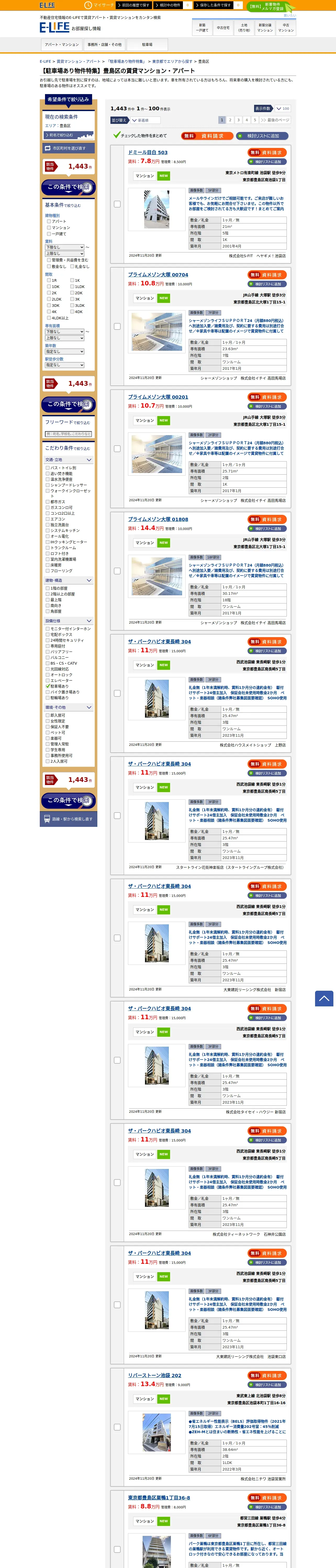Switch to アパート・マンション tab
This screenshot has width=336, height=1568.
pos(61,44)
